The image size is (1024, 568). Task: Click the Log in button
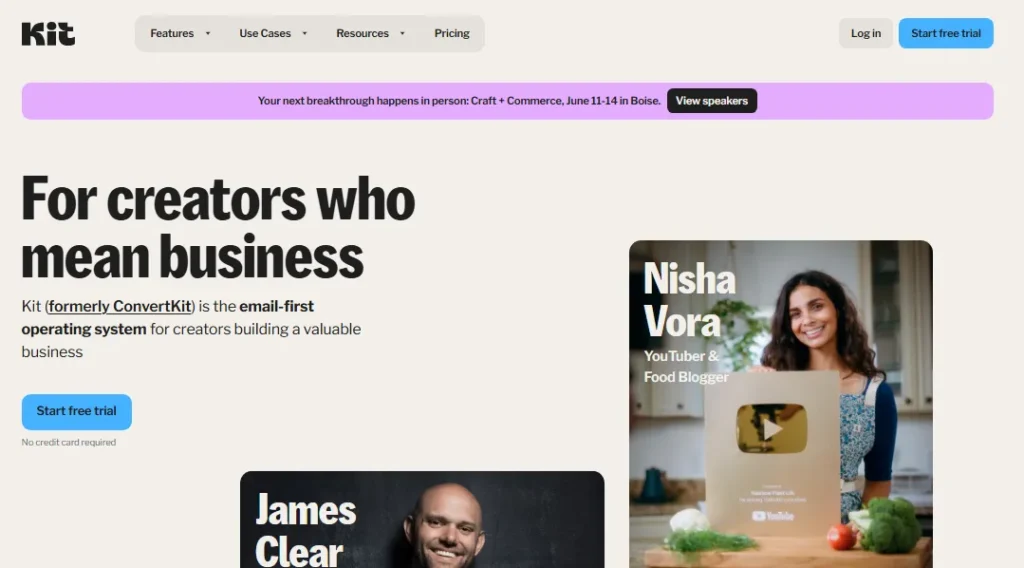click(x=865, y=33)
